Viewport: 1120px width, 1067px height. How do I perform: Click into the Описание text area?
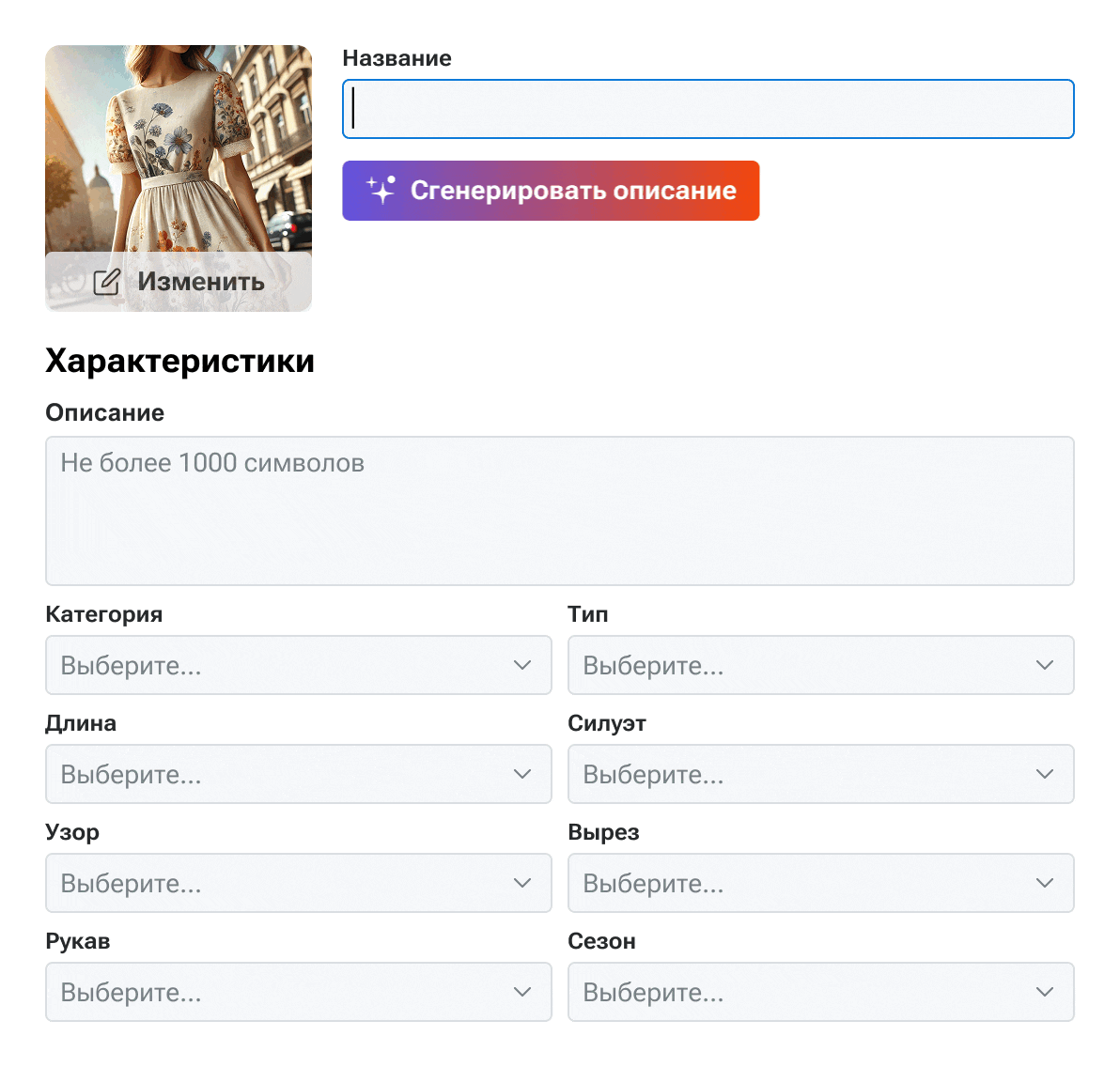[x=559, y=511]
